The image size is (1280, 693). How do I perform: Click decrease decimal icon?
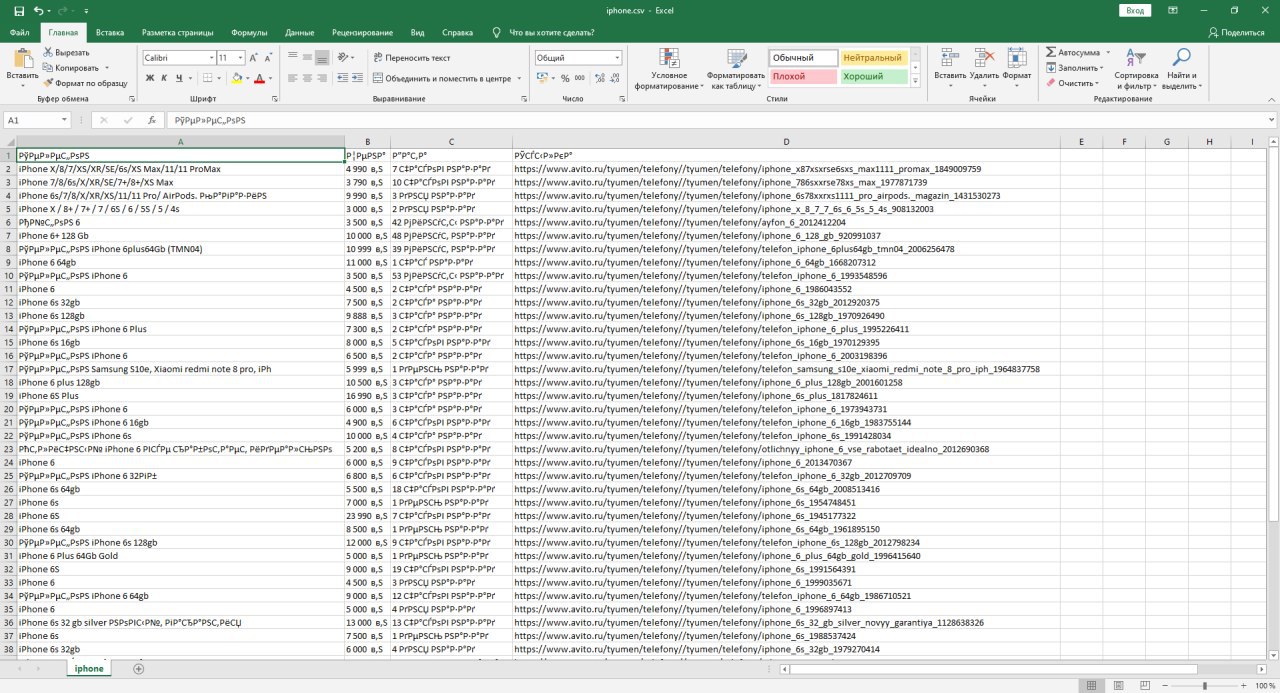click(614, 78)
